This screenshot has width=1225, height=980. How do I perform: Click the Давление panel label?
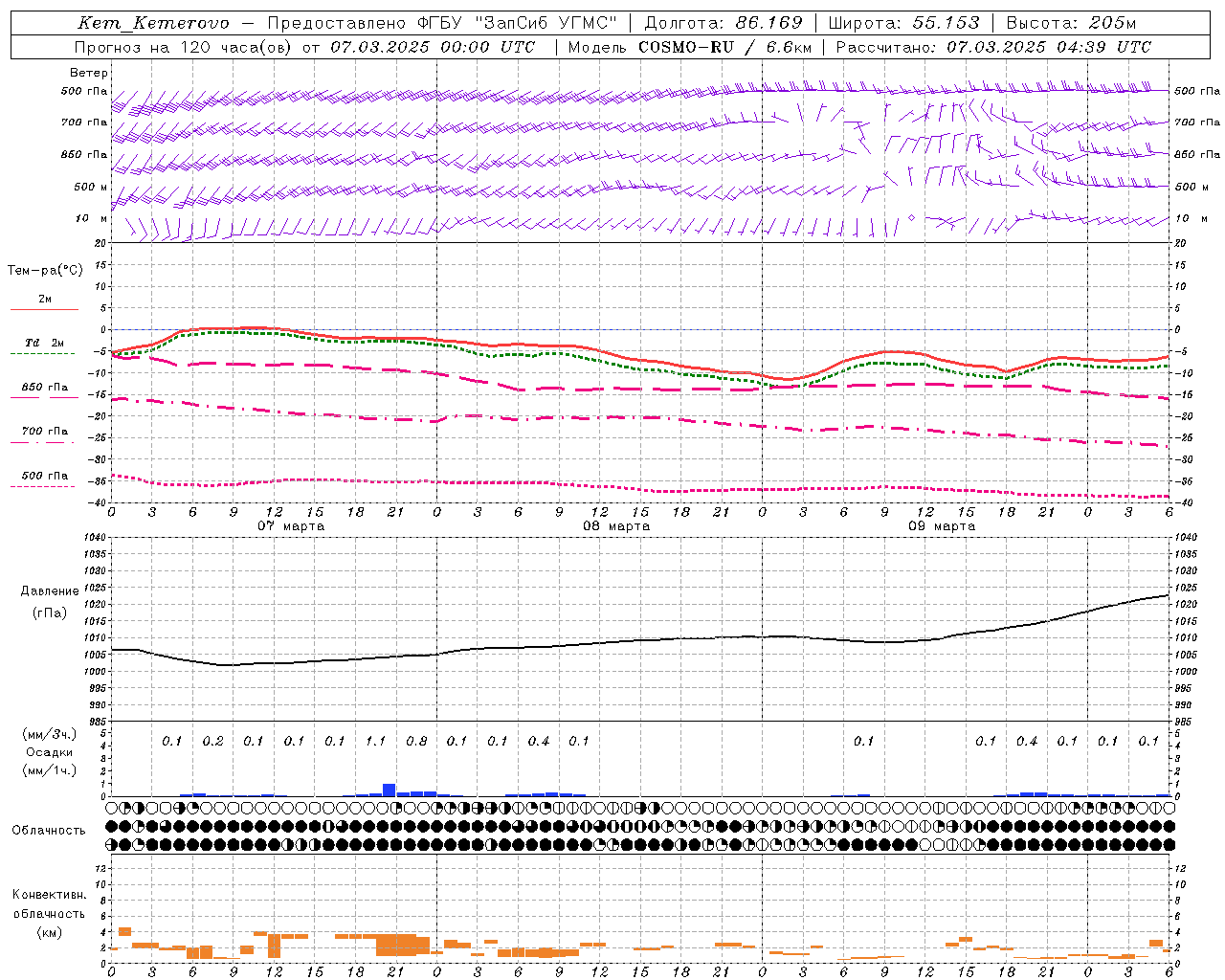click(50, 591)
